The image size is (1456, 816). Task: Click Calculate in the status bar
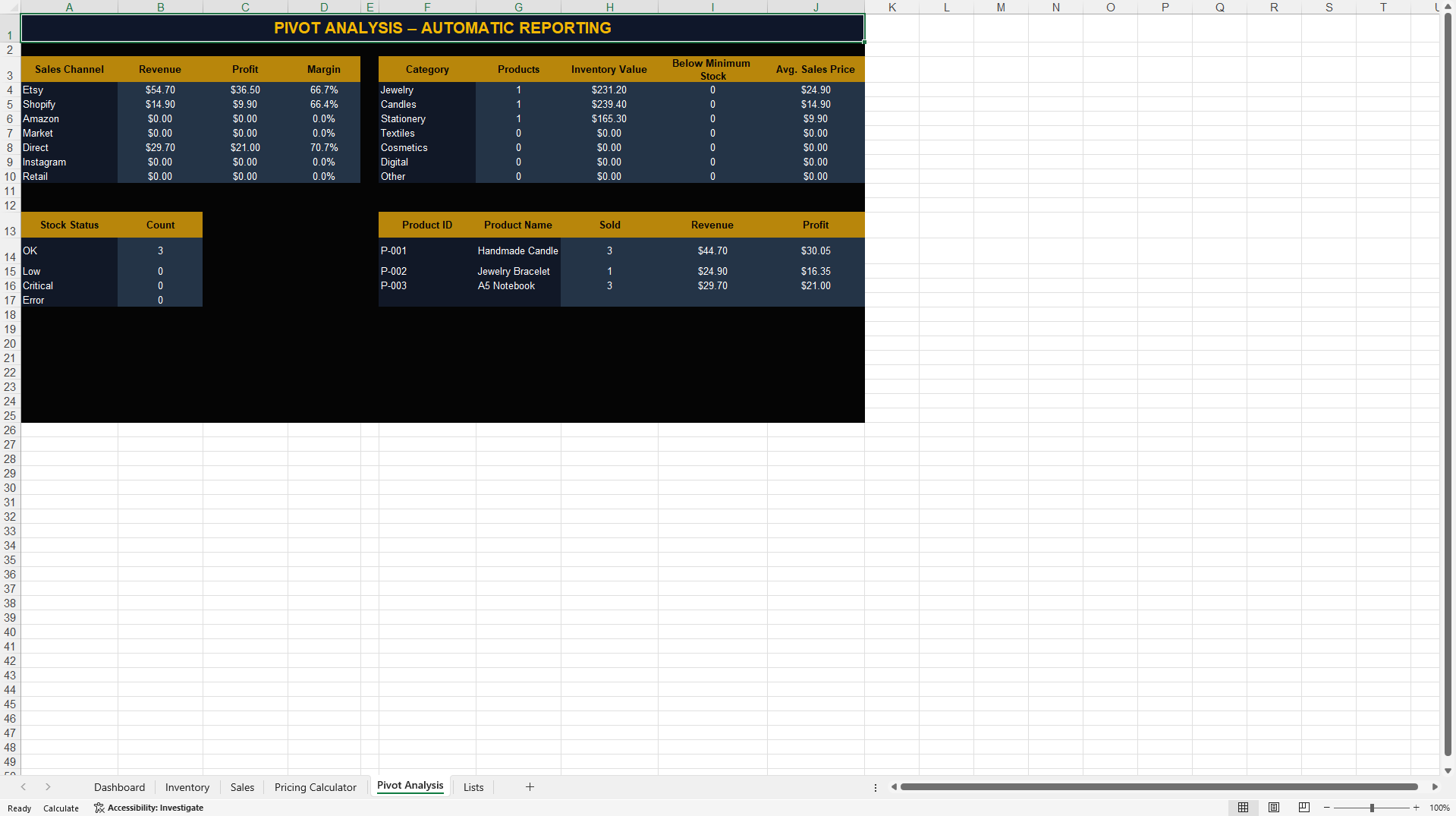click(x=61, y=808)
